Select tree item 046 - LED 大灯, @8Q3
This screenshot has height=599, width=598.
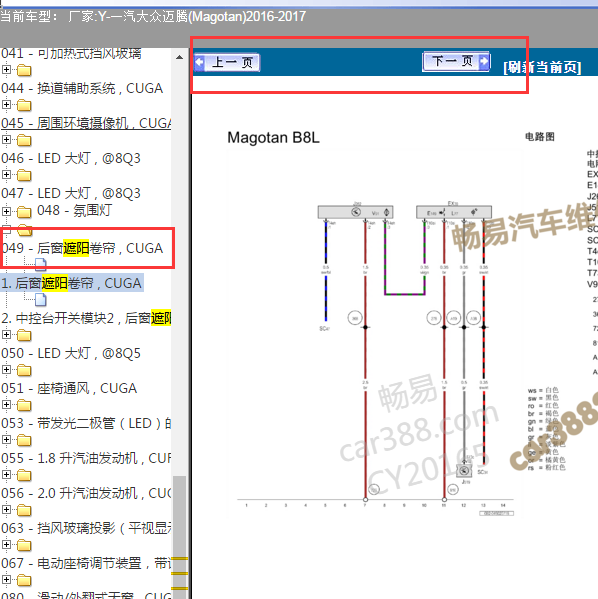(71, 158)
